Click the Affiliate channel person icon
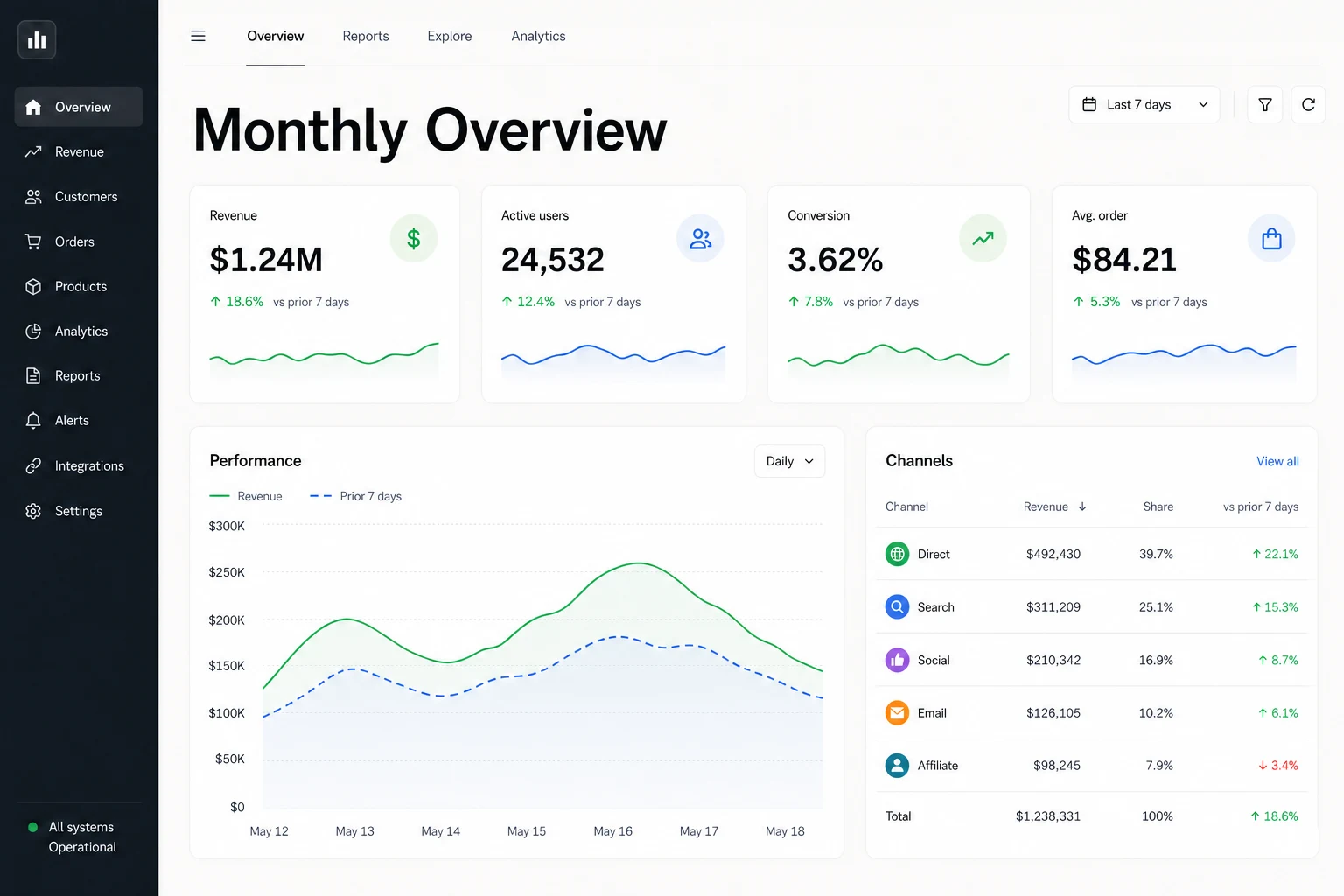The image size is (1344, 896). pos(897,766)
